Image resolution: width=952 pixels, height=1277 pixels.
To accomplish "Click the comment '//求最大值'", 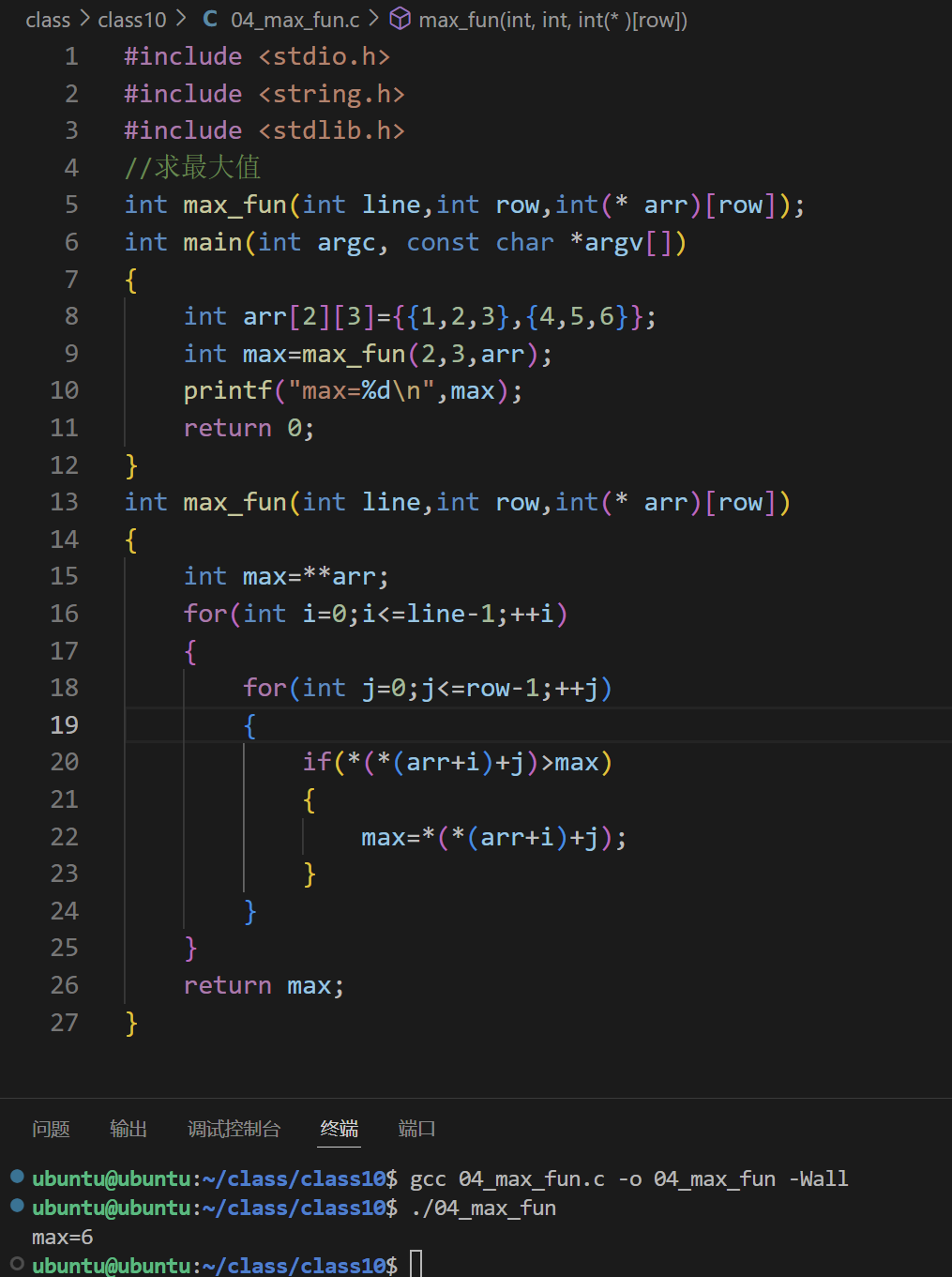I will (192, 168).
